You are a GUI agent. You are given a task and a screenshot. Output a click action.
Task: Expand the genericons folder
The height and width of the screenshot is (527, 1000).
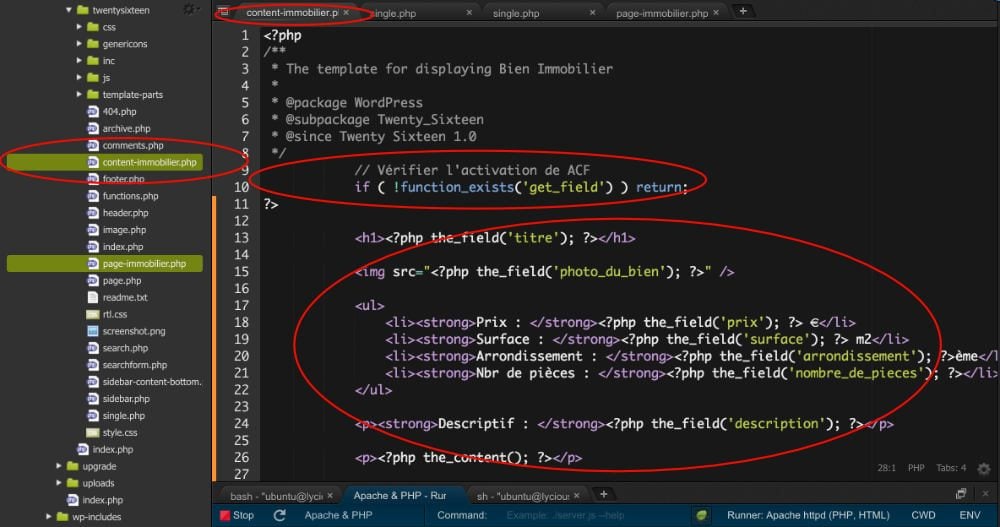click(79, 44)
